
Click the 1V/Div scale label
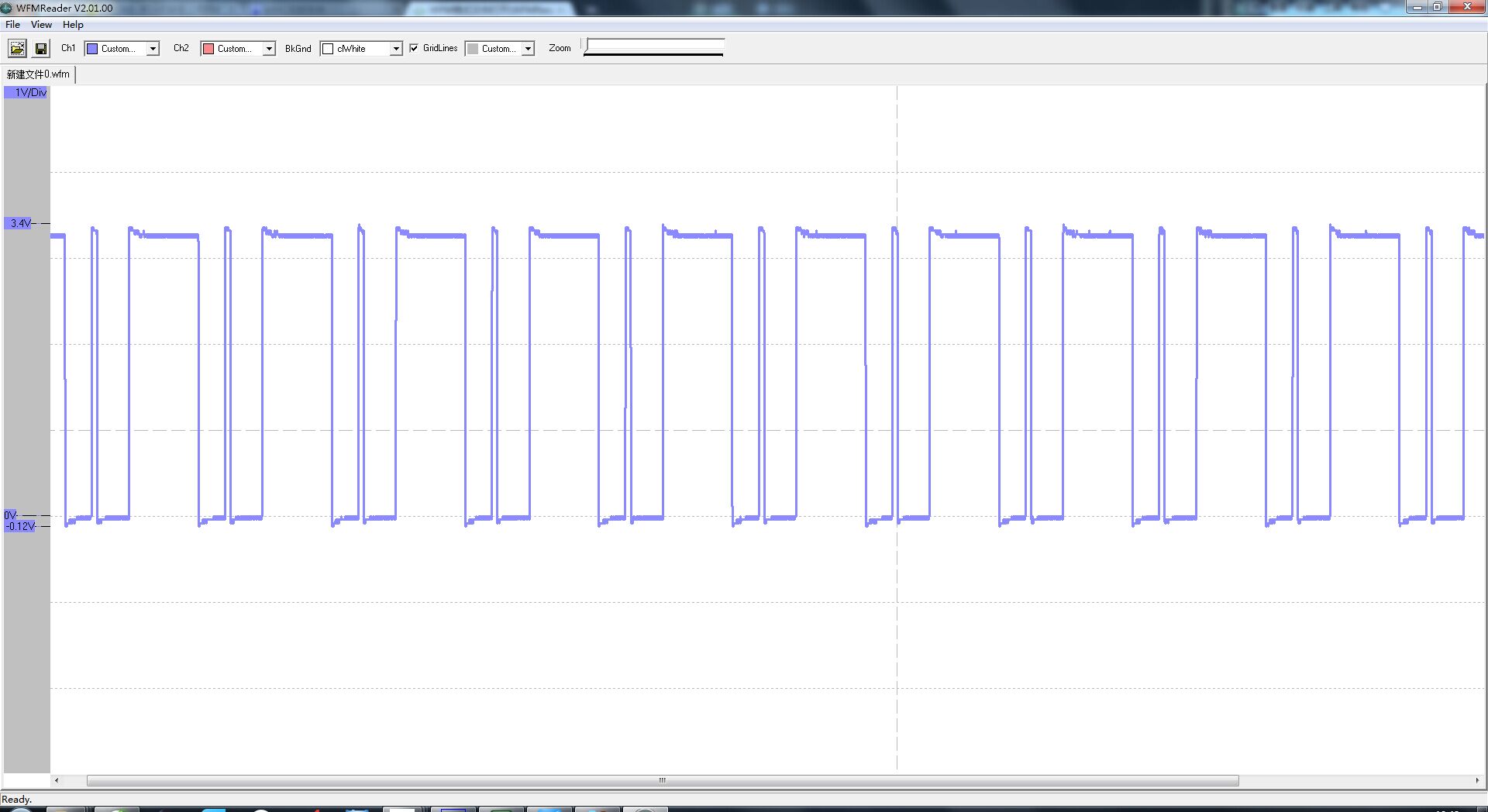click(x=27, y=92)
